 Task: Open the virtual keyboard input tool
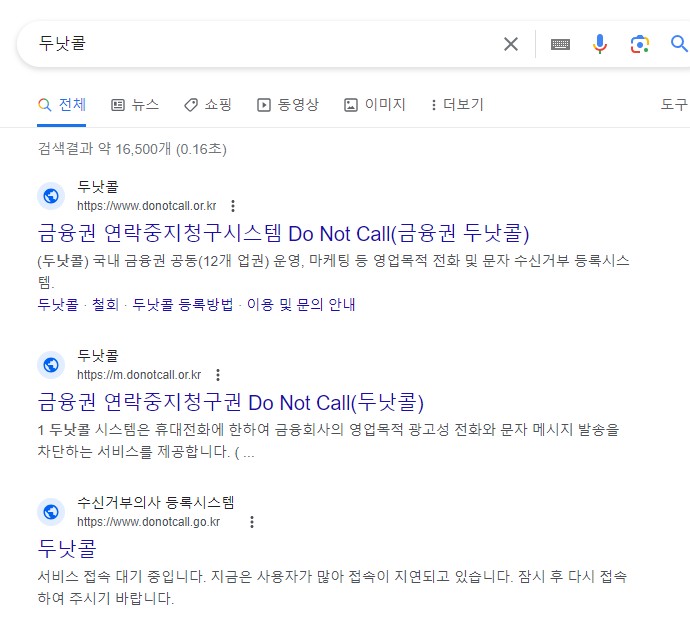[x=560, y=44]
